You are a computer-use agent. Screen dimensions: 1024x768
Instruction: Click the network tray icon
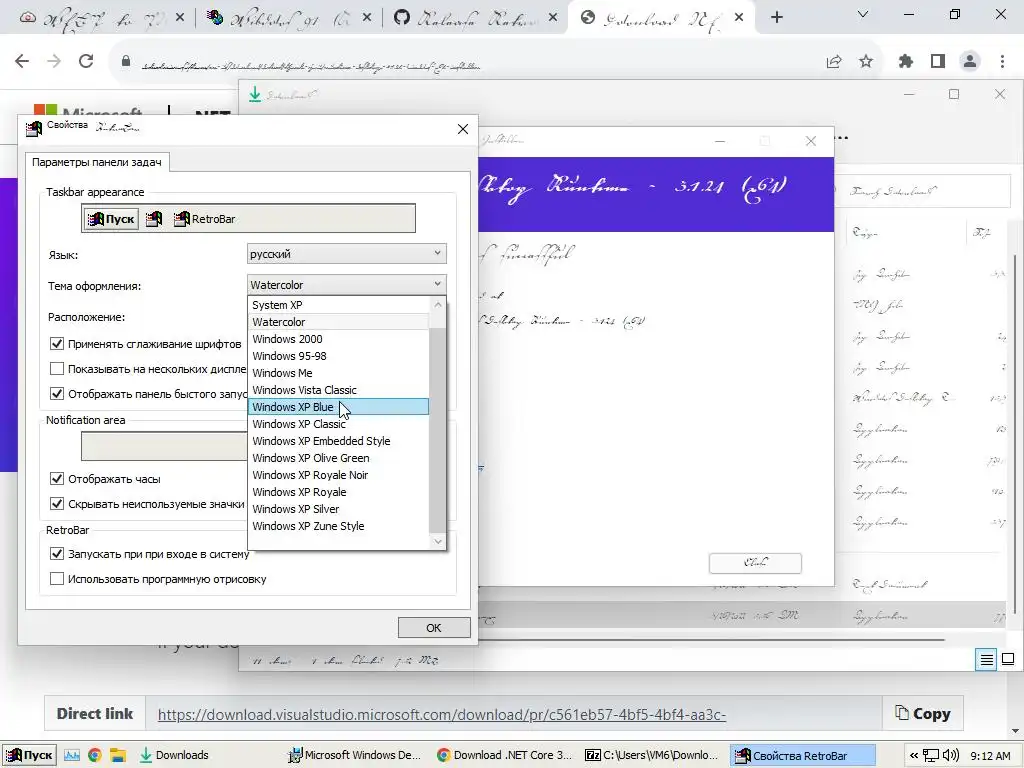(931, 756)
